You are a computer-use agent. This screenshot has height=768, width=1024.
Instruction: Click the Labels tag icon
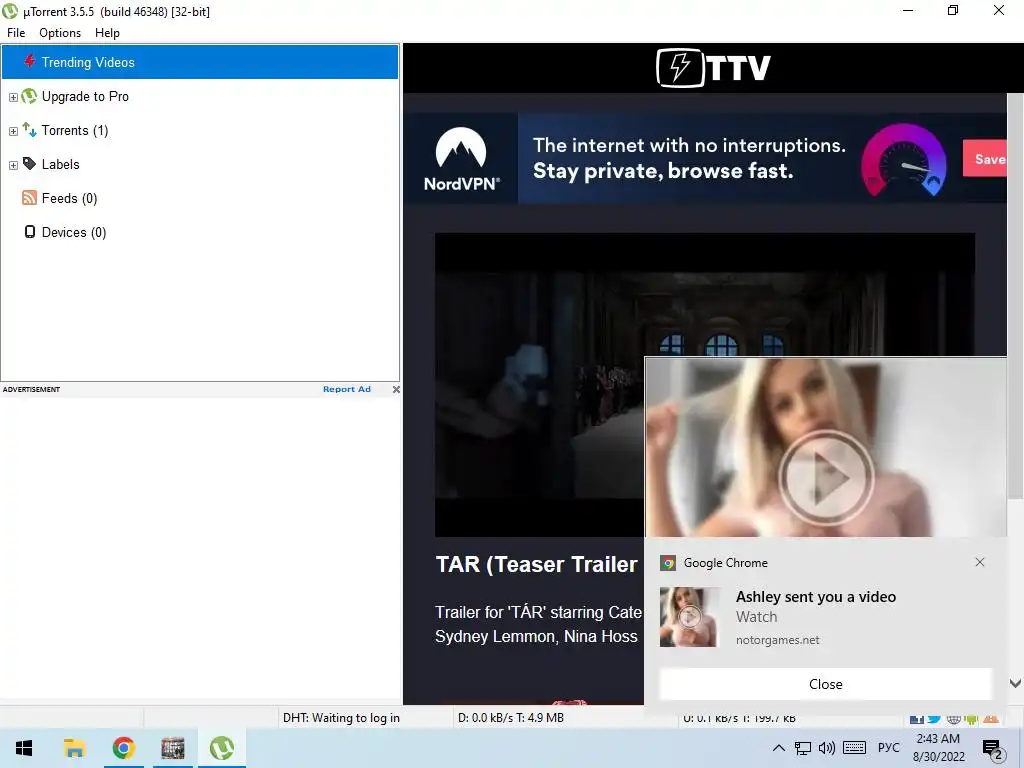pyautogui.click(x=29, y=163)
